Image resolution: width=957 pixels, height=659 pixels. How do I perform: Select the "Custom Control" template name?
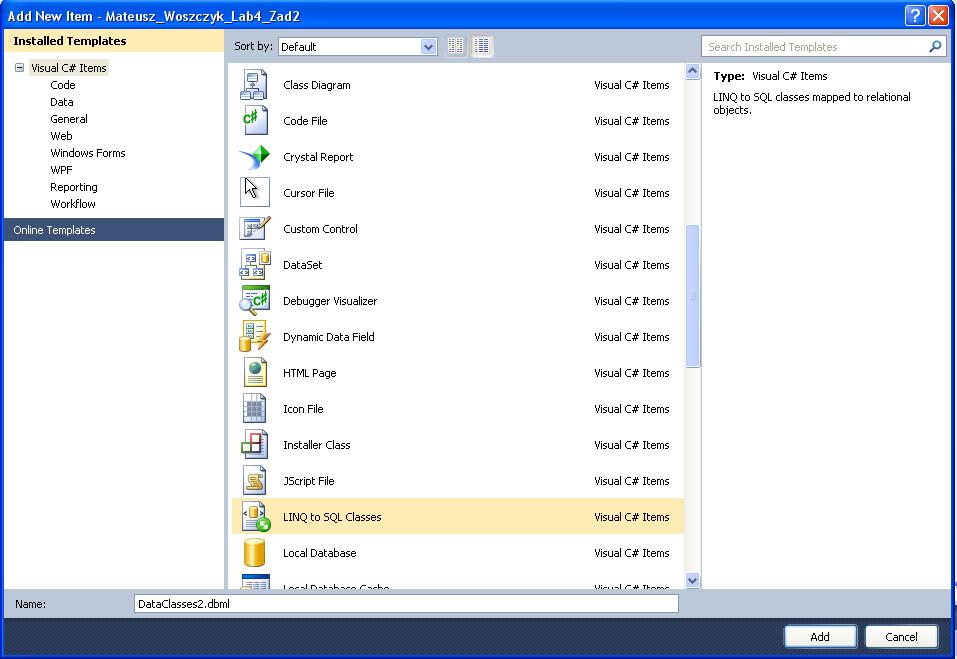coord(320,229)
